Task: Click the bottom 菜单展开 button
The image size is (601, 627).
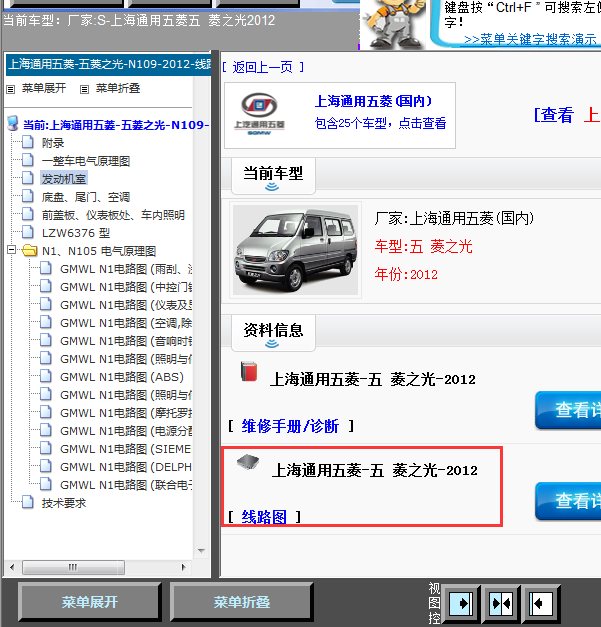Action: click(x=90, y=602)
